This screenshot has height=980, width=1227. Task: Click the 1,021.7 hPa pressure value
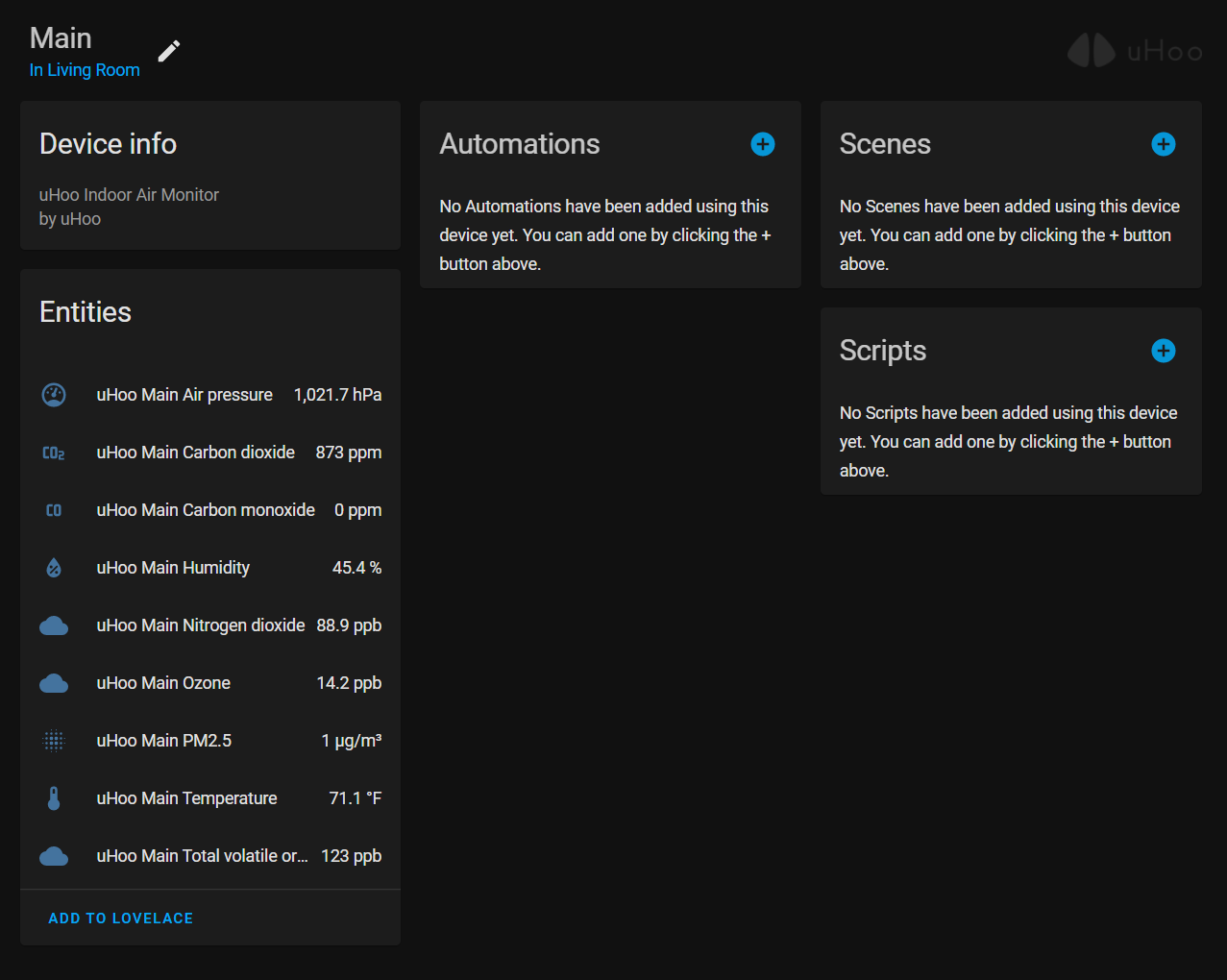pos(337,395)
